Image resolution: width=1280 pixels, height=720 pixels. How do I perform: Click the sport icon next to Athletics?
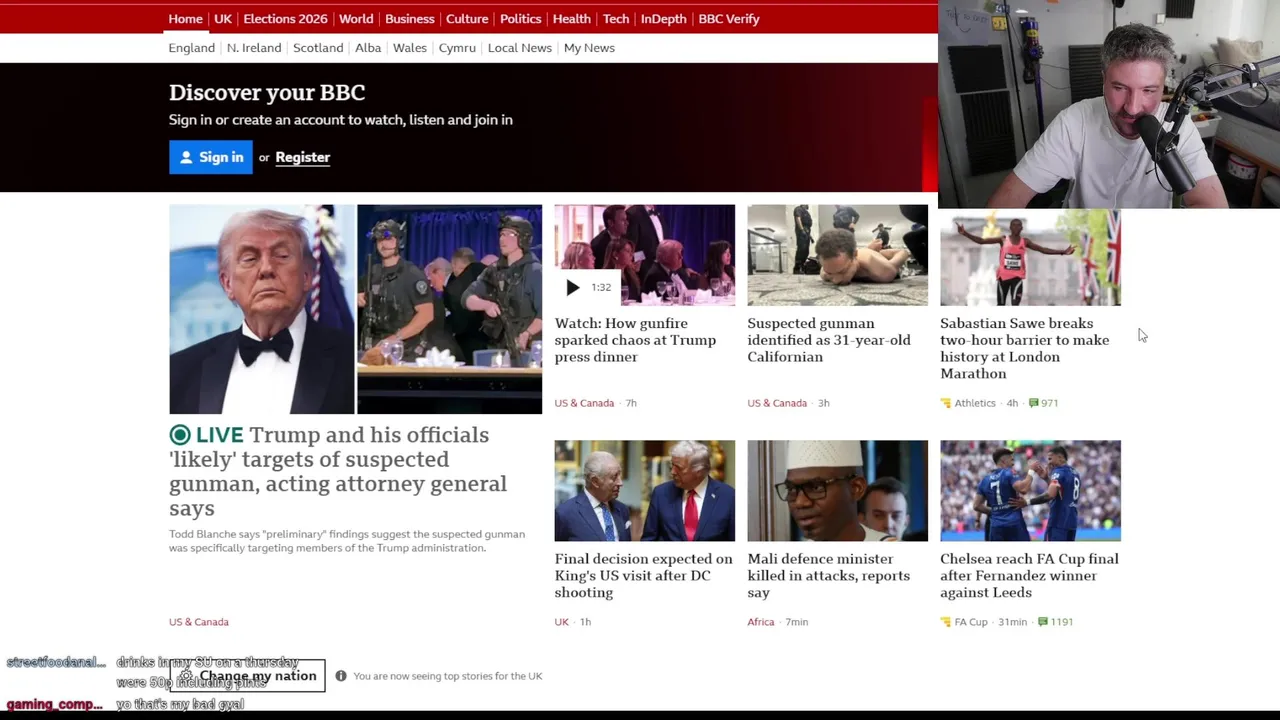pos(946,403)
